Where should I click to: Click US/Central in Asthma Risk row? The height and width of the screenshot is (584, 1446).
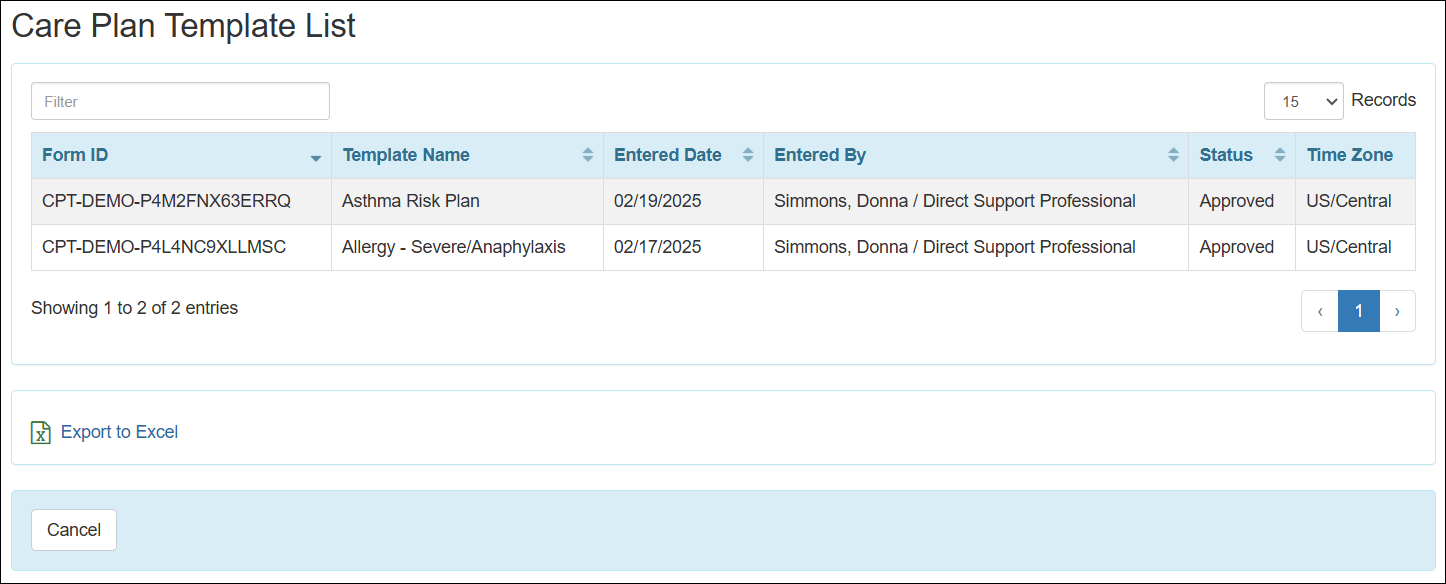pos(1349,201)
